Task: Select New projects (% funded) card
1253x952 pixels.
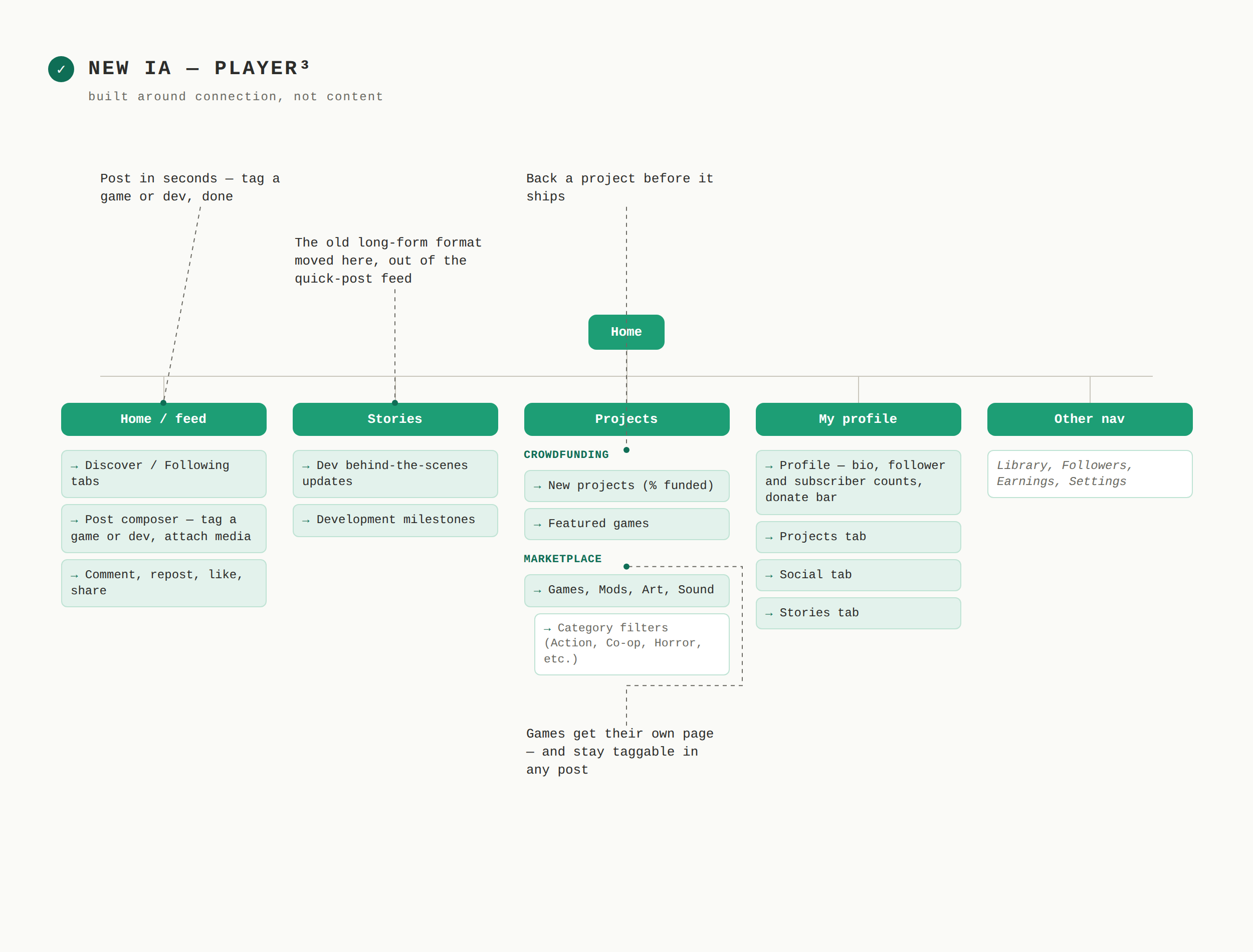Action: click(x=627, y=486)
